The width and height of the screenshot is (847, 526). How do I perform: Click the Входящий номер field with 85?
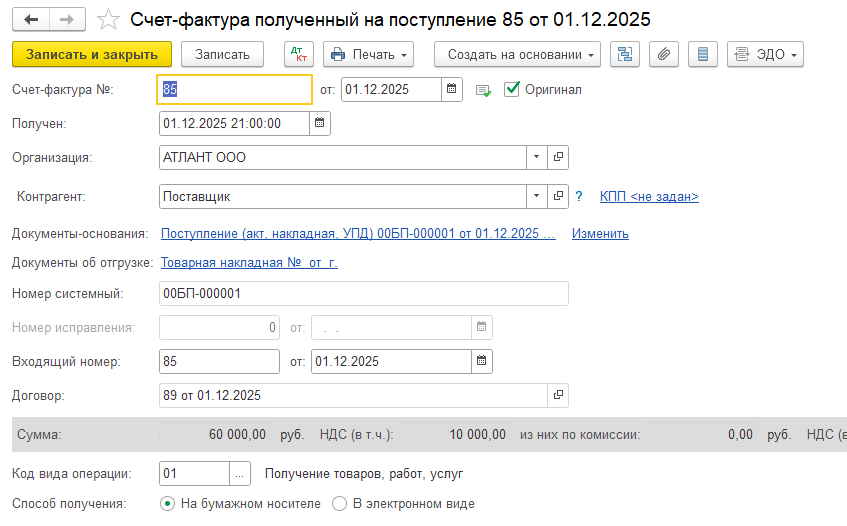(x=219, y=361)
